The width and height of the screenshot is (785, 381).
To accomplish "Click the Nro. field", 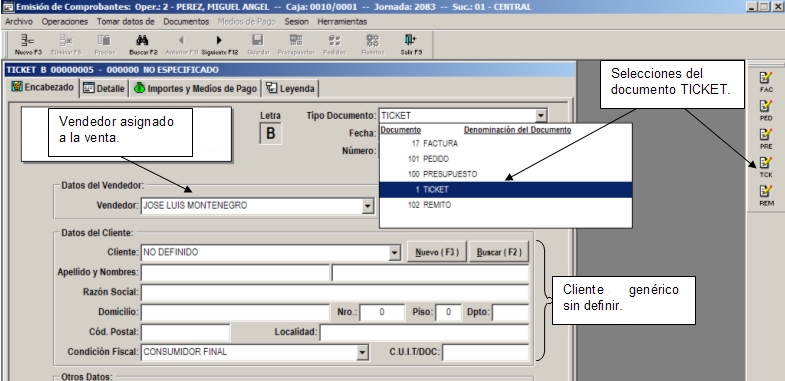I will (x=382, y=312).
